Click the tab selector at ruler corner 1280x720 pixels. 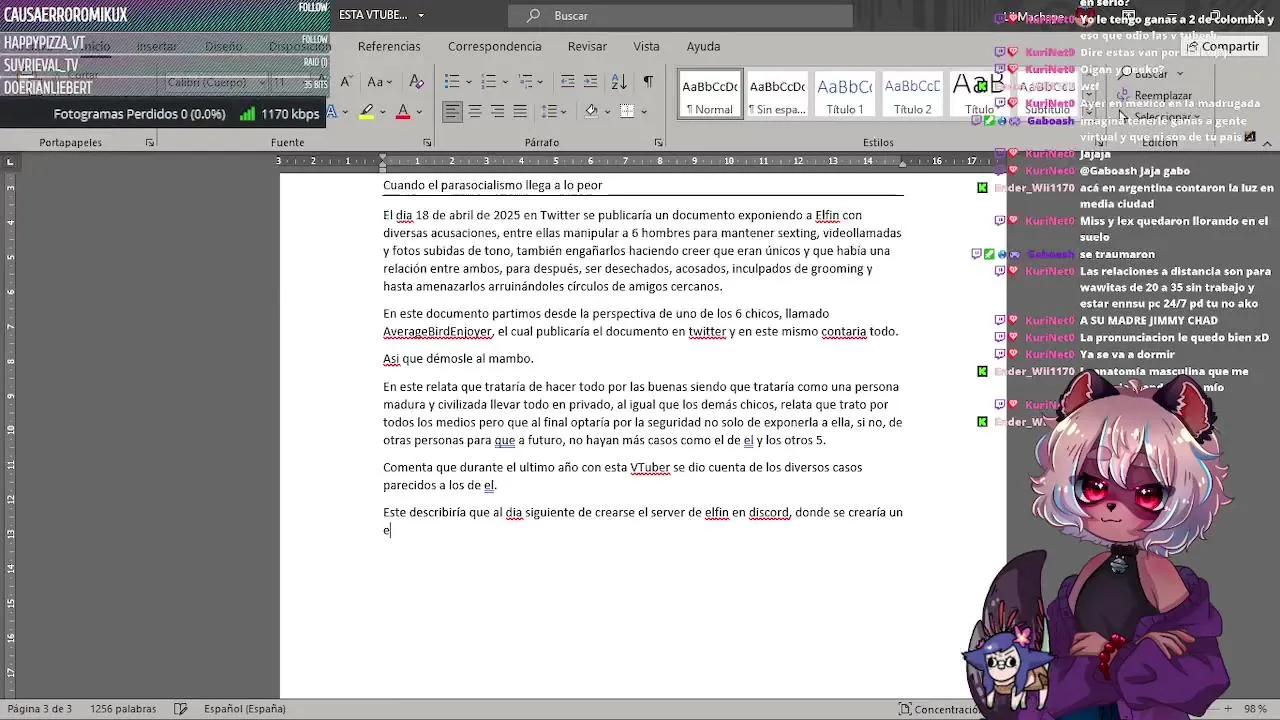click(x=10, y=161)
